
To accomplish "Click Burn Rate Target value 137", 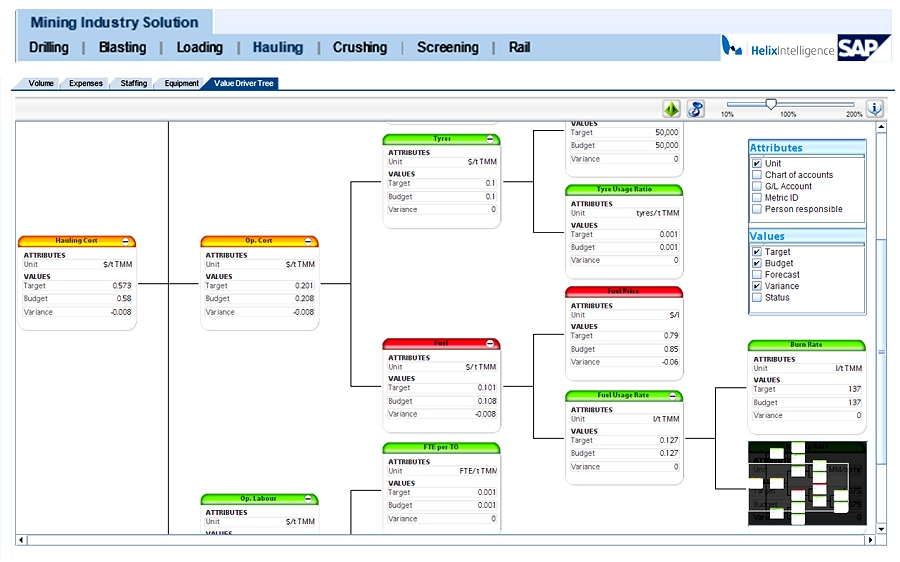I will tap(855, 389).
